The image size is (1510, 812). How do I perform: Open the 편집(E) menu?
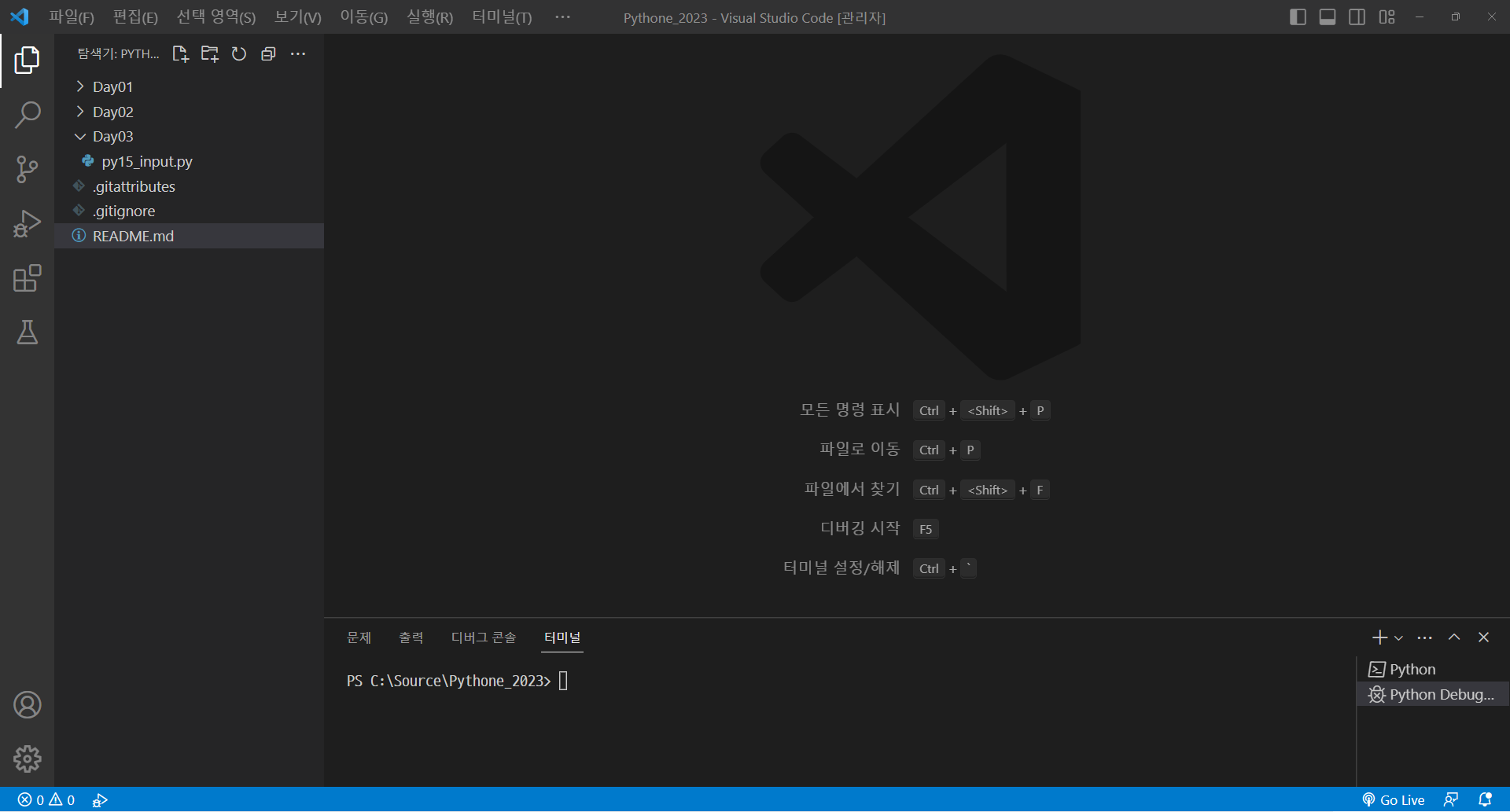(x=135, y=17)
